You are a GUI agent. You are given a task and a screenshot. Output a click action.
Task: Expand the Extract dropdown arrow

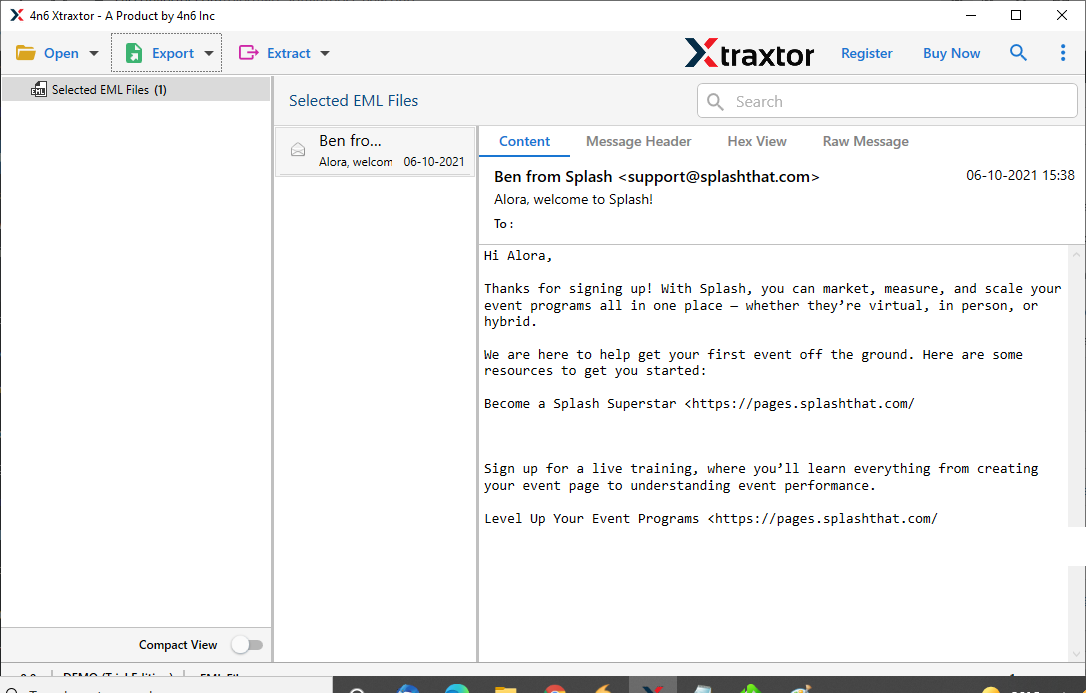[325, 53]
